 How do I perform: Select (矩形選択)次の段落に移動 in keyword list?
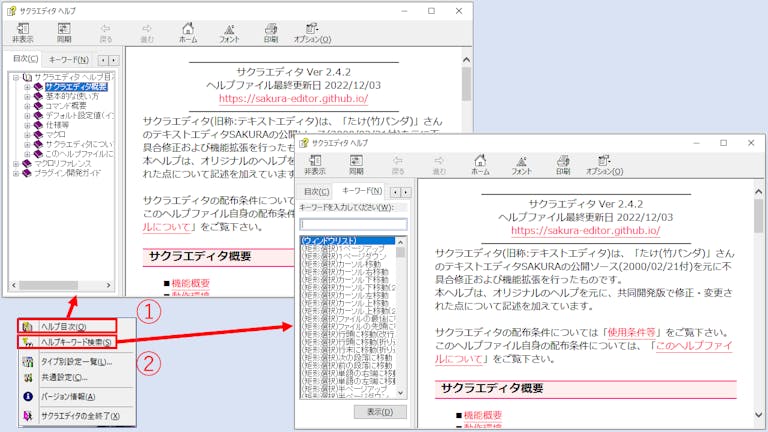346,358
